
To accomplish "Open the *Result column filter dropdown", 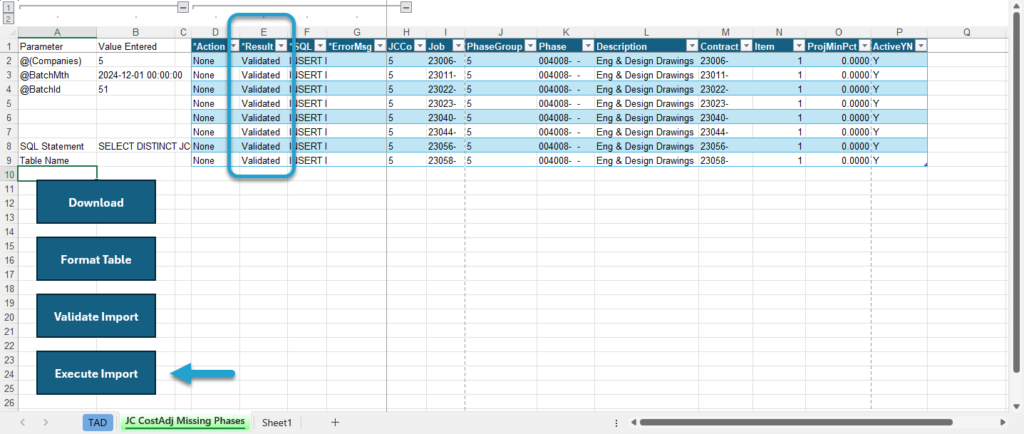I will [281, 46].
